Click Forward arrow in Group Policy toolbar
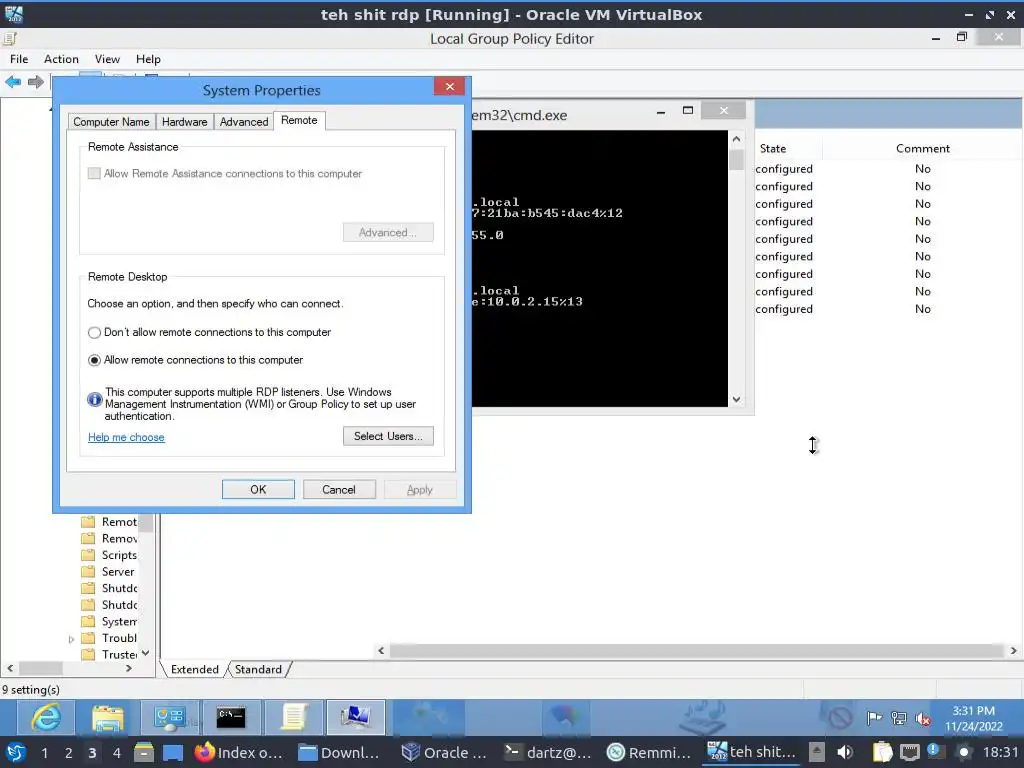This screenshot has width=1024, height=768. (36, 82)
